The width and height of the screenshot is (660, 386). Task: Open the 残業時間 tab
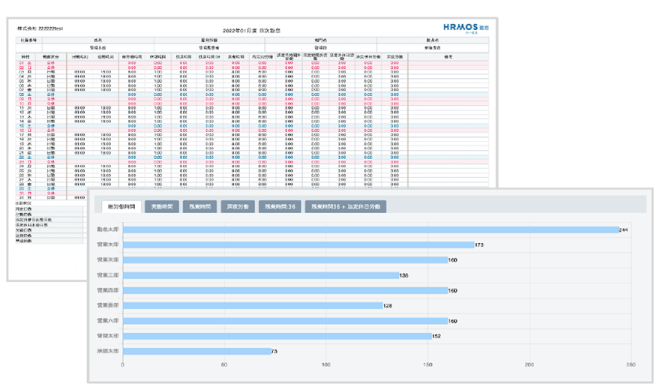pyautogui.click(x=200, y=207)
